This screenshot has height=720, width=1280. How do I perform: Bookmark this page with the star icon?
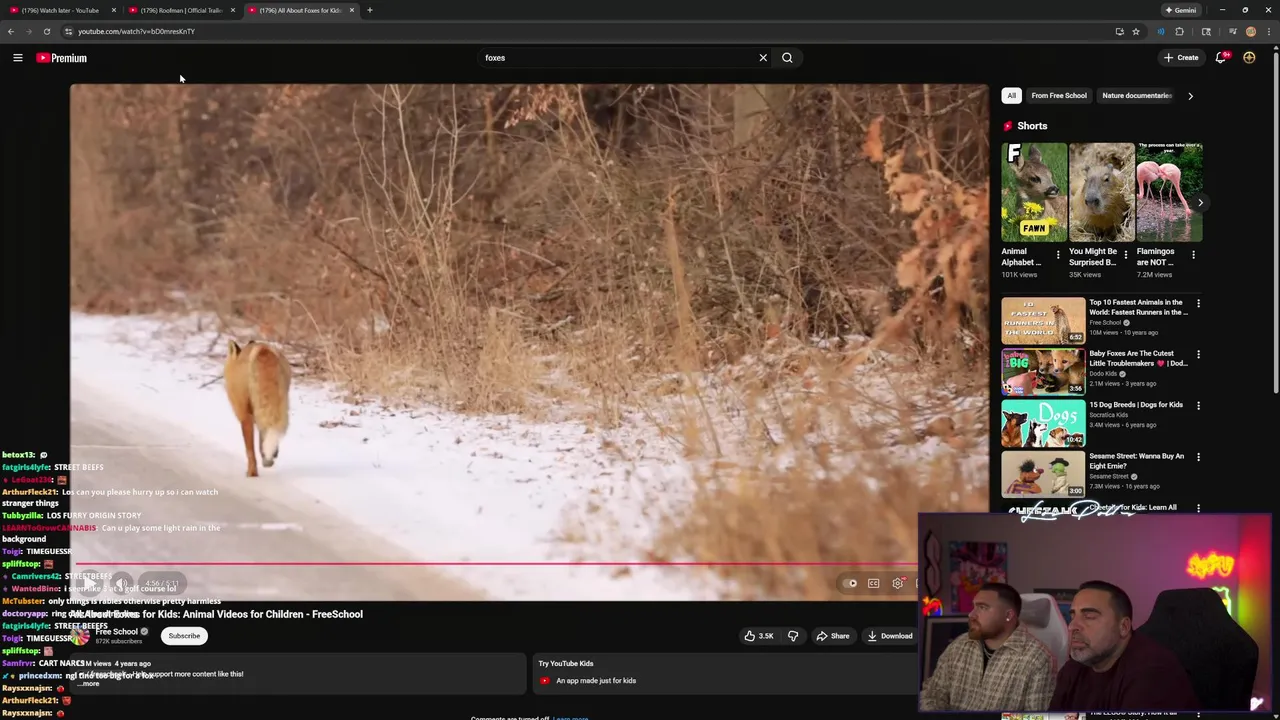pos(1136,31)
